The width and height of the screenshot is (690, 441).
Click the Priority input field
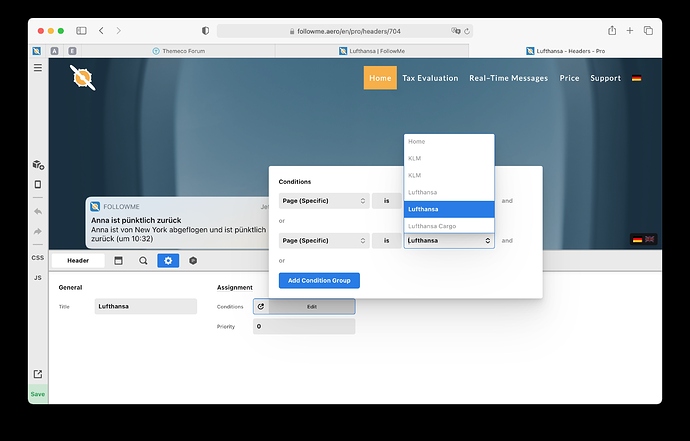click(304, 326)
